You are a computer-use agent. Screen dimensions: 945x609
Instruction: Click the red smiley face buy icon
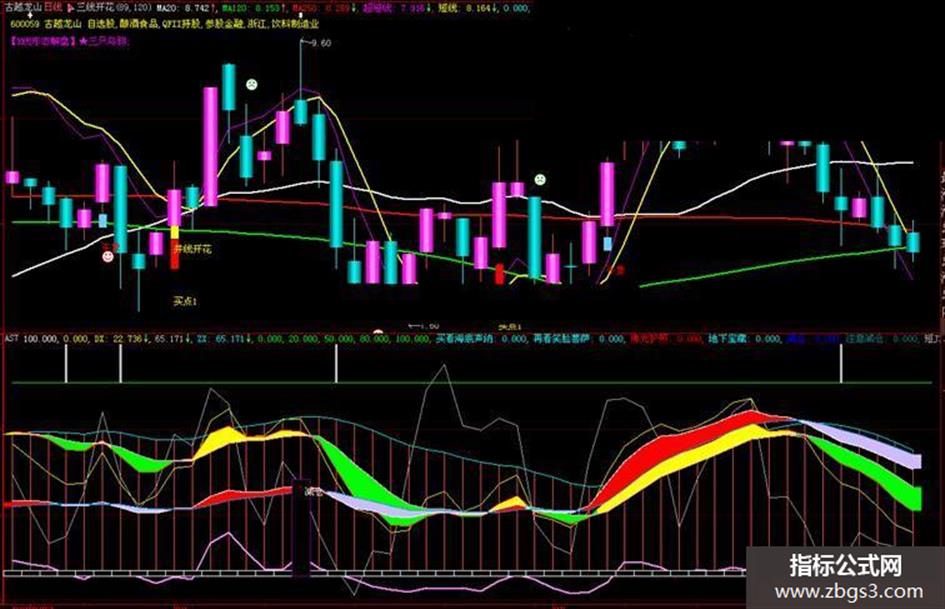(108, 257)
